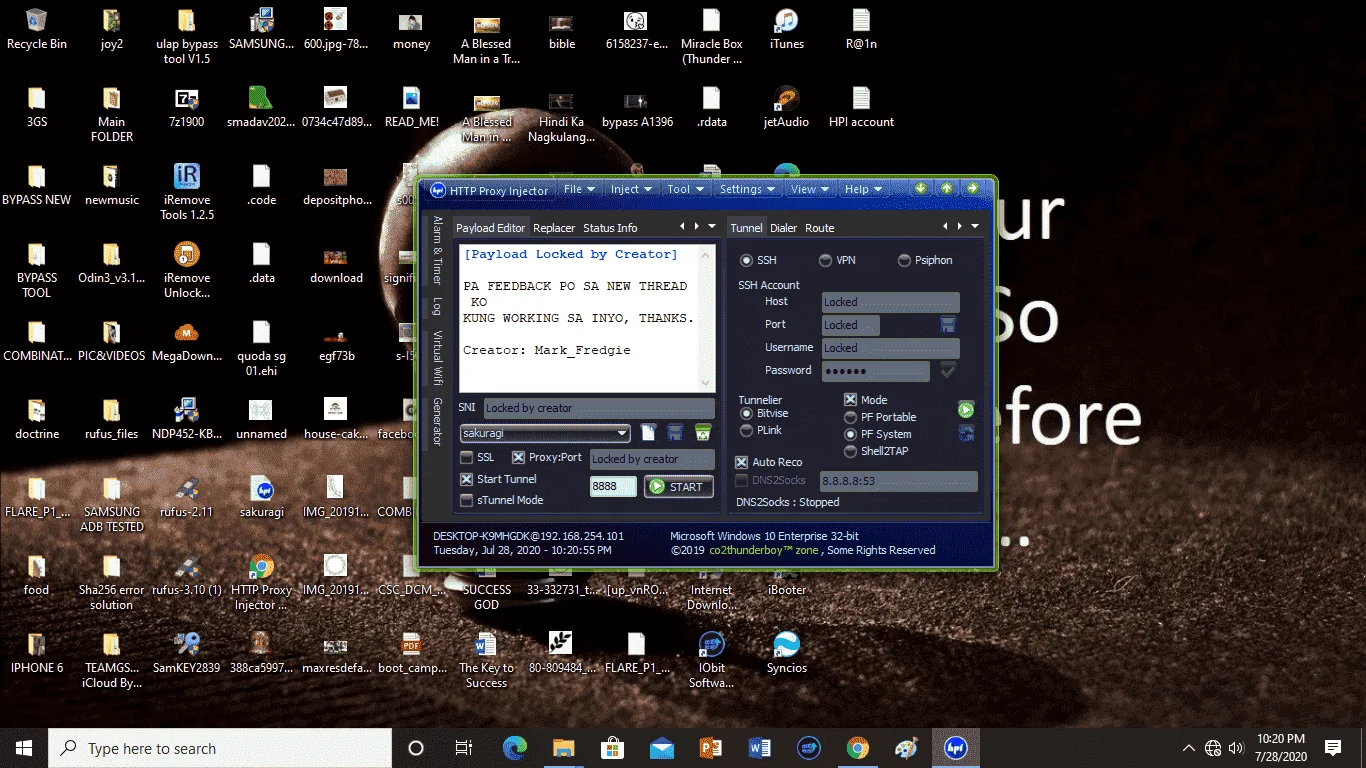Image resolution: width=1366 pixels, height=768 pixels.
Task: Choose the Shell2TAP mode option
Action: 851,451
